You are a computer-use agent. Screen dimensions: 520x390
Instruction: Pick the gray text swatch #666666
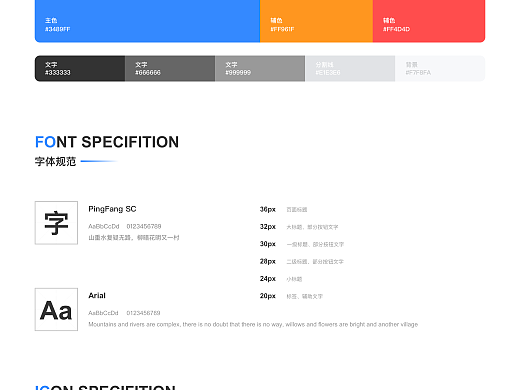tap(170, 68)
